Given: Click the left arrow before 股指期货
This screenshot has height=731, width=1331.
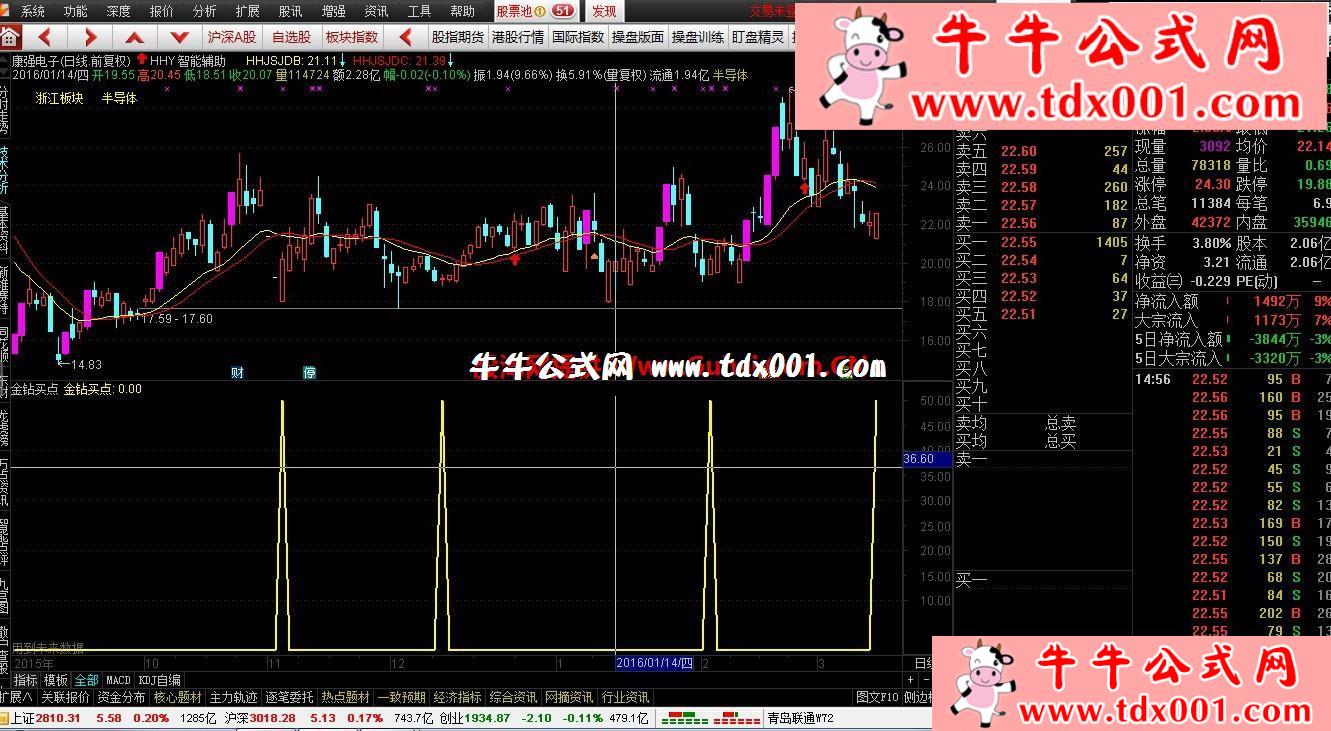Looking at the screenshot, I should 407,37.
